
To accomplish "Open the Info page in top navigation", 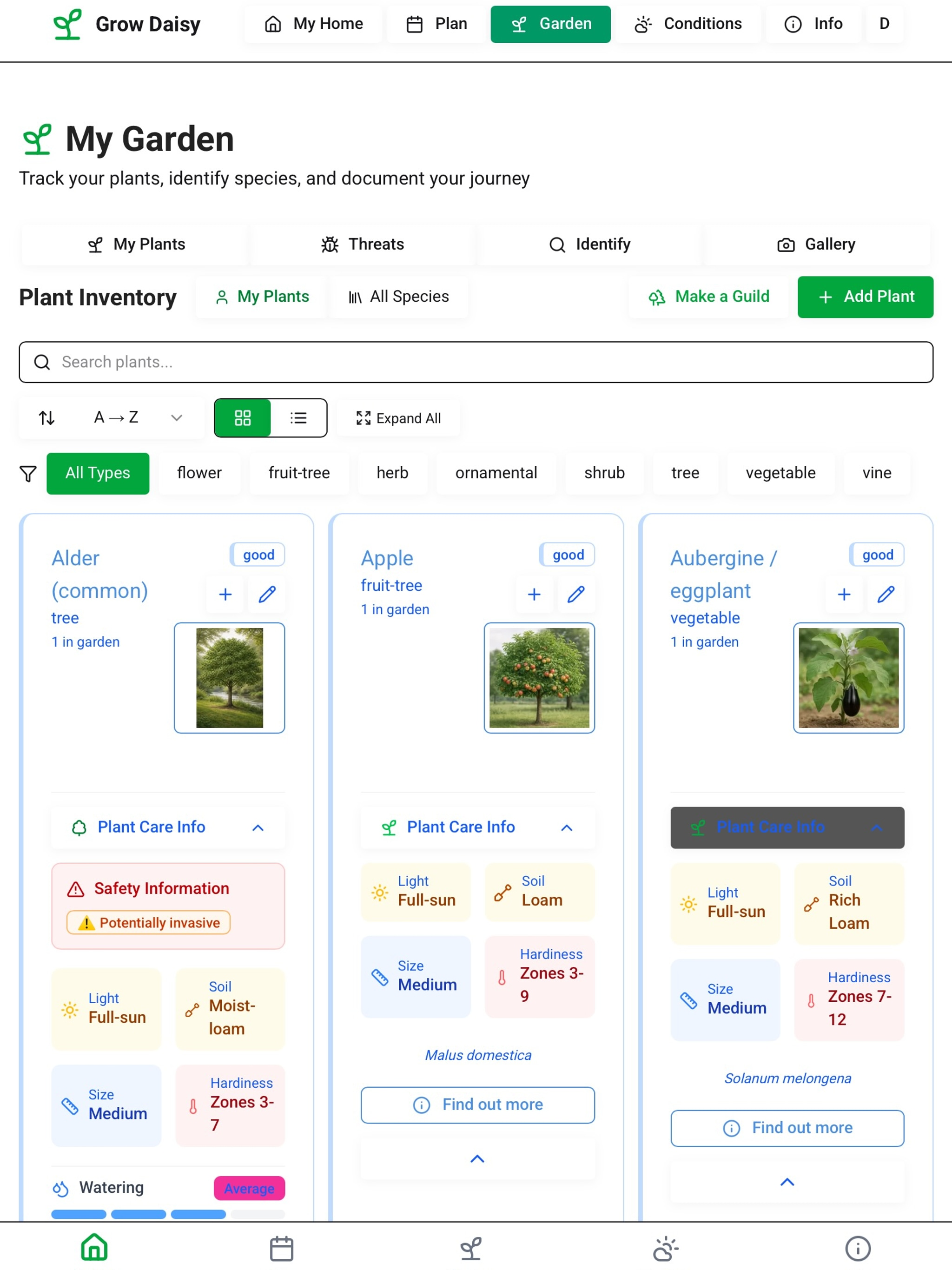I will pos(813,24).
